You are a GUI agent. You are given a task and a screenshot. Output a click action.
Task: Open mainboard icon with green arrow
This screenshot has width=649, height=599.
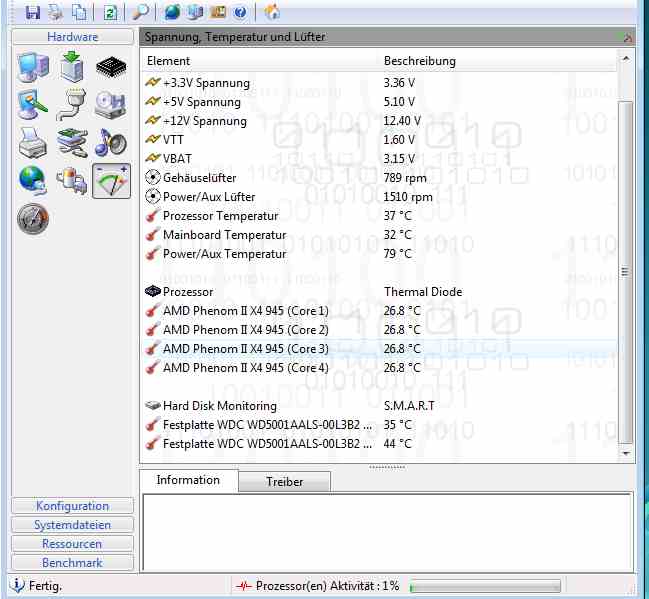[72, 66]
